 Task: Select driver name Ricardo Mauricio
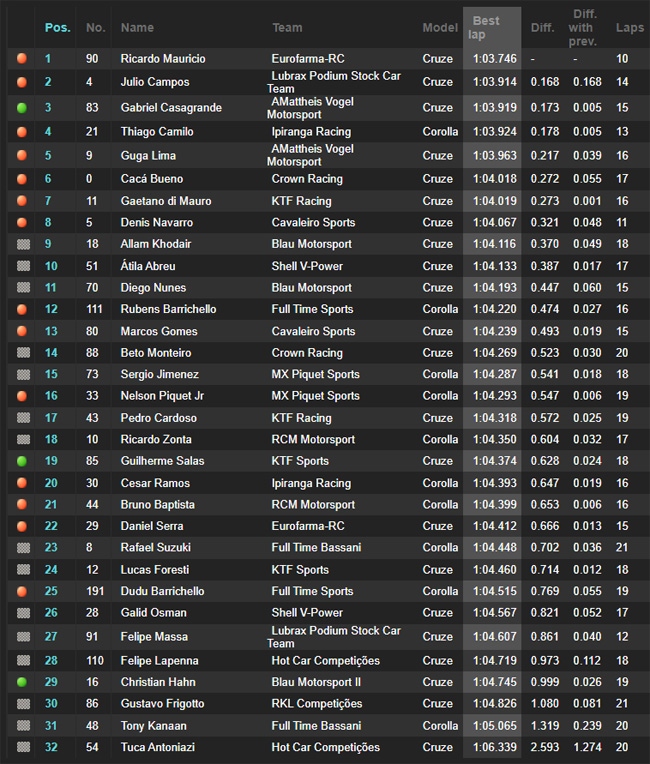[163, 59]
